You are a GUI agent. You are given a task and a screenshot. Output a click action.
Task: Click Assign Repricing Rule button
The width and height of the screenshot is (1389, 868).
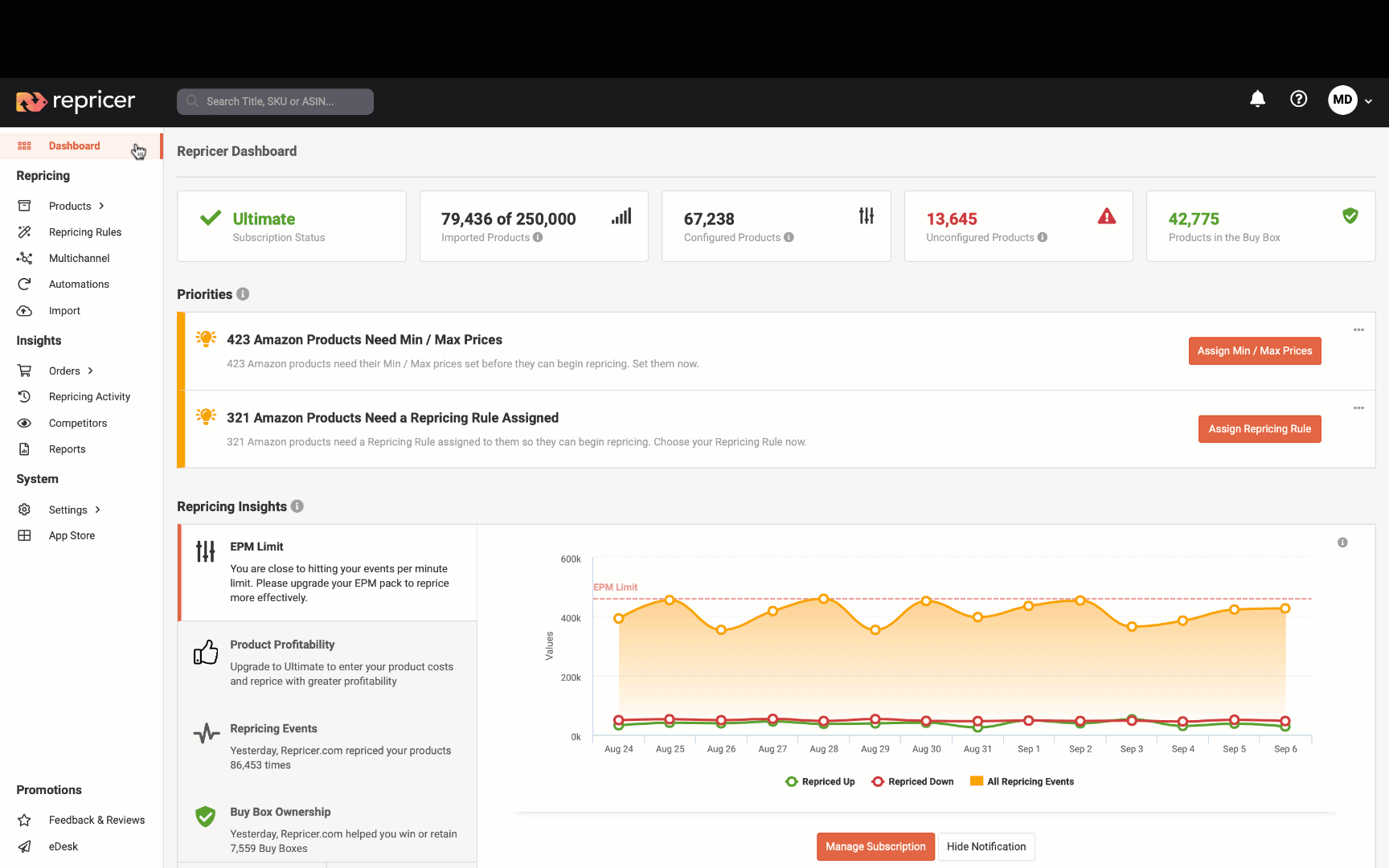1260,429
